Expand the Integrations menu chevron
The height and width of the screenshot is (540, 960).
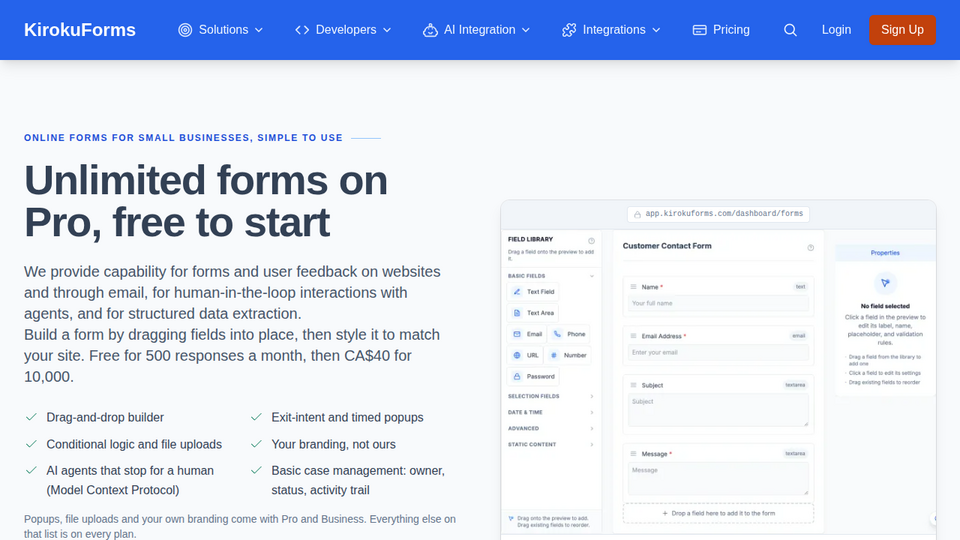656,30
